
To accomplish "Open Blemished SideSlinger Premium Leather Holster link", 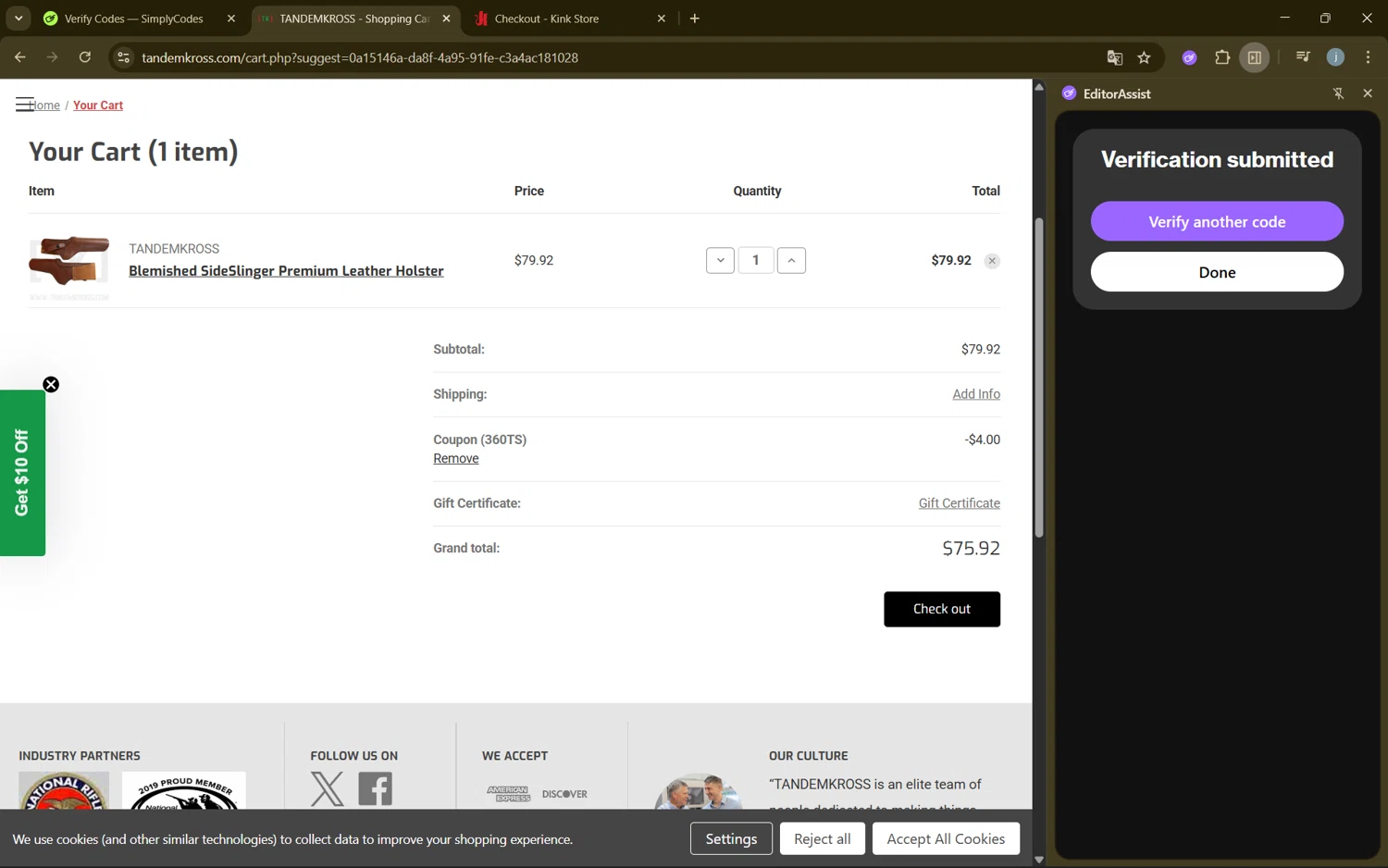I will (x=286, y=271).
